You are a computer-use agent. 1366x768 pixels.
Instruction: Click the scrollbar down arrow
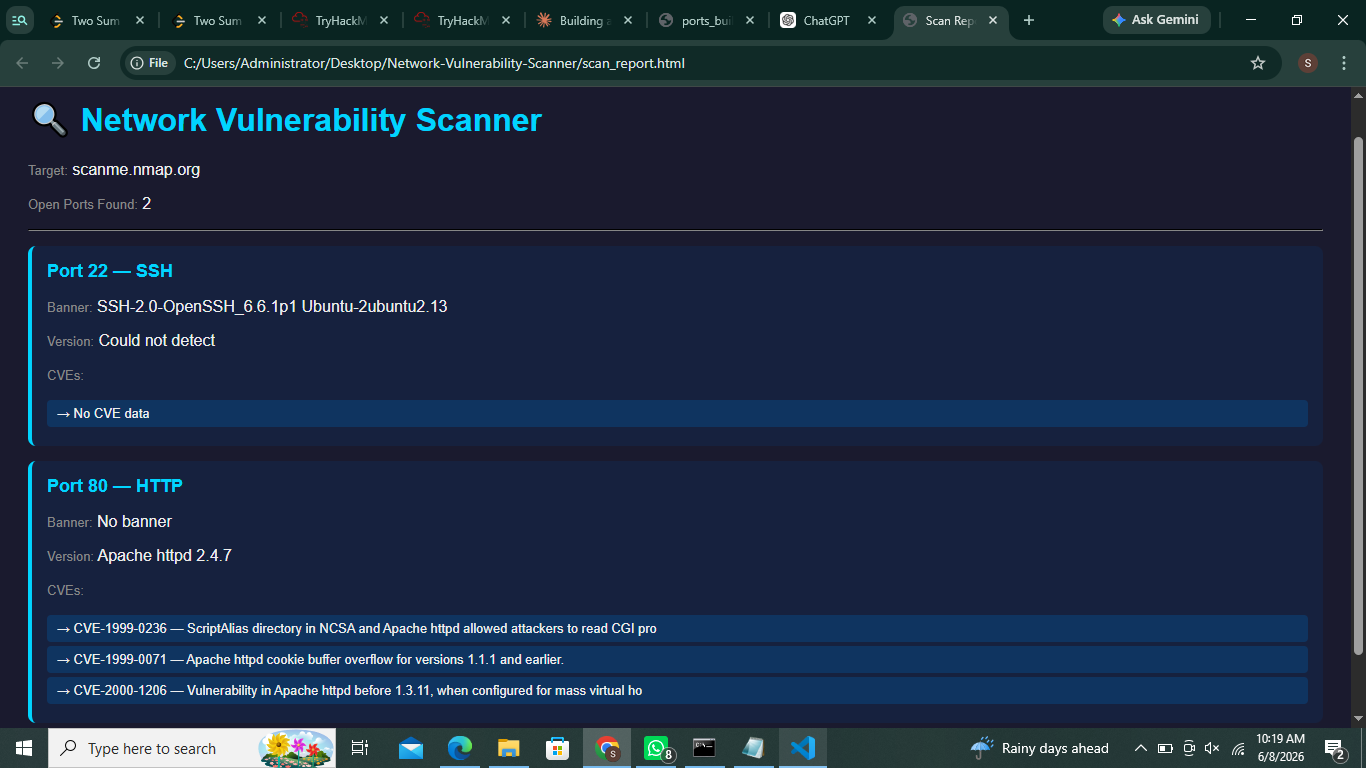tap(1358, 718)
